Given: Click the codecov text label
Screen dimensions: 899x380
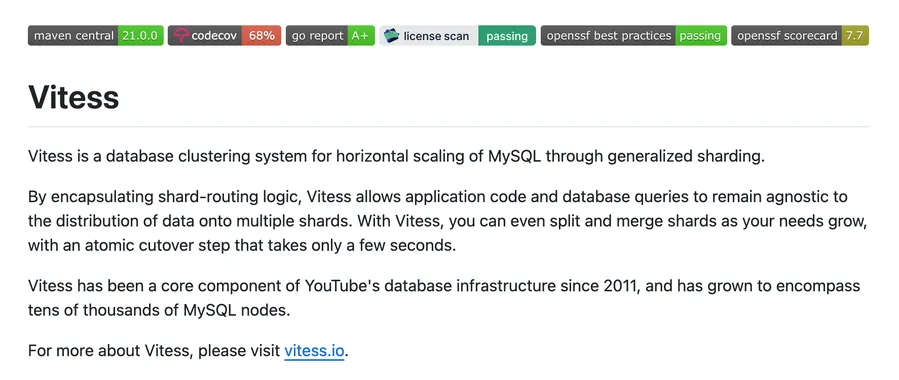Looking at the screenshot, I should point(214,36).
